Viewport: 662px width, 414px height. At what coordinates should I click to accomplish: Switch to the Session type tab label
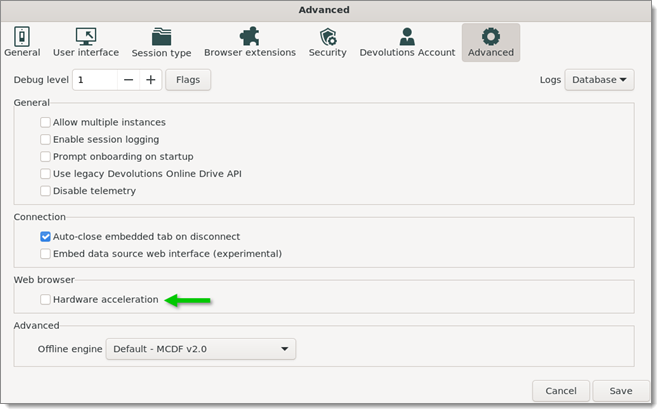pos(161,53)
